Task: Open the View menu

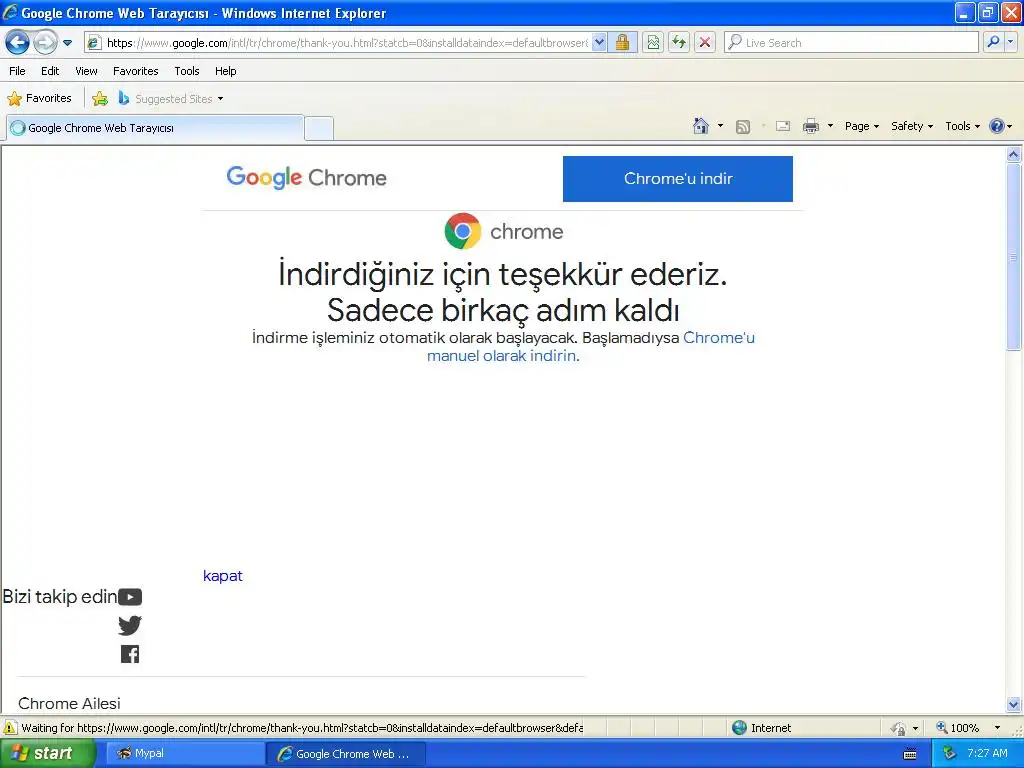Action: pyautogui.click(x=86, y=71)
